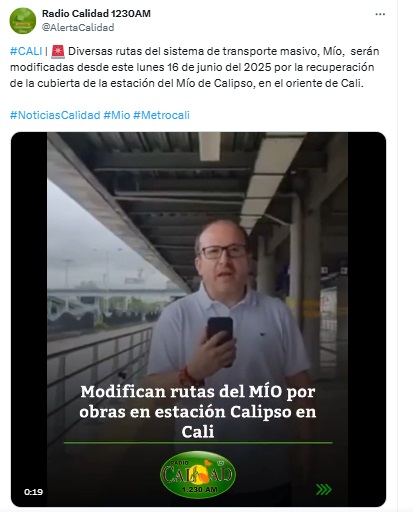
Task: Click the left black bar of the video
Action: point(29,319)
